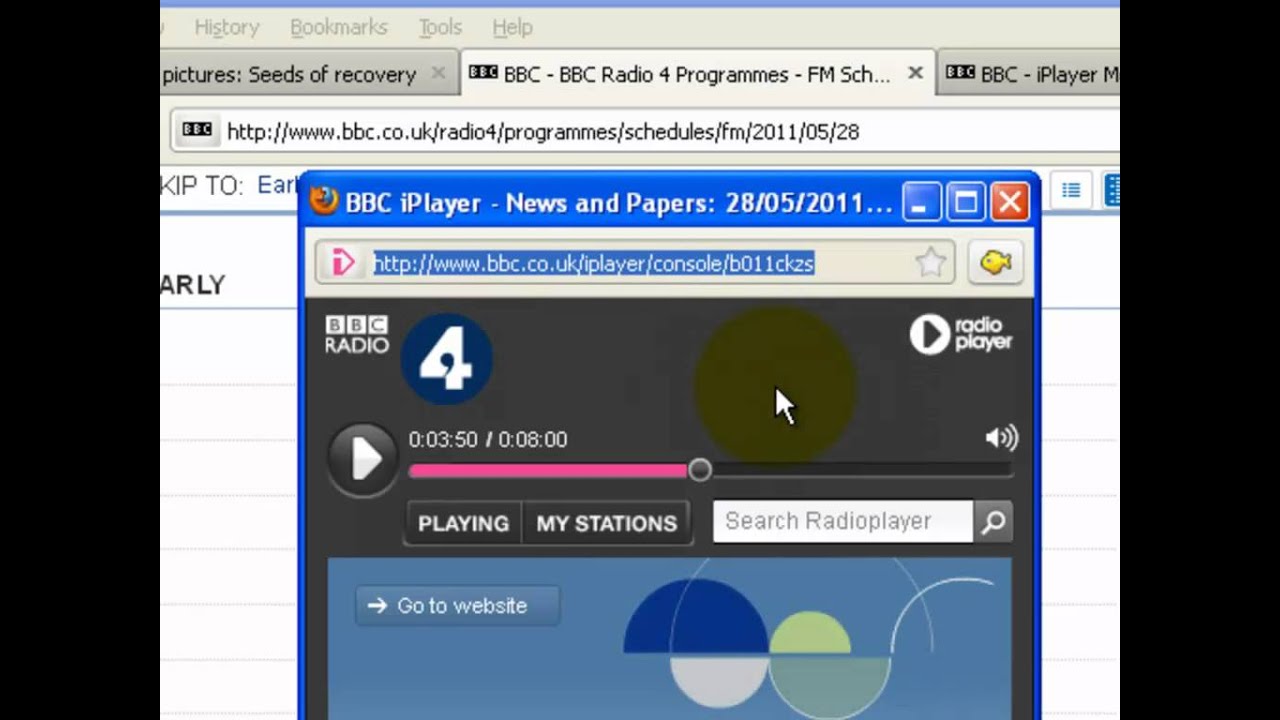
Task: Open the History menu in the main browser
Action: coord(227,27)
